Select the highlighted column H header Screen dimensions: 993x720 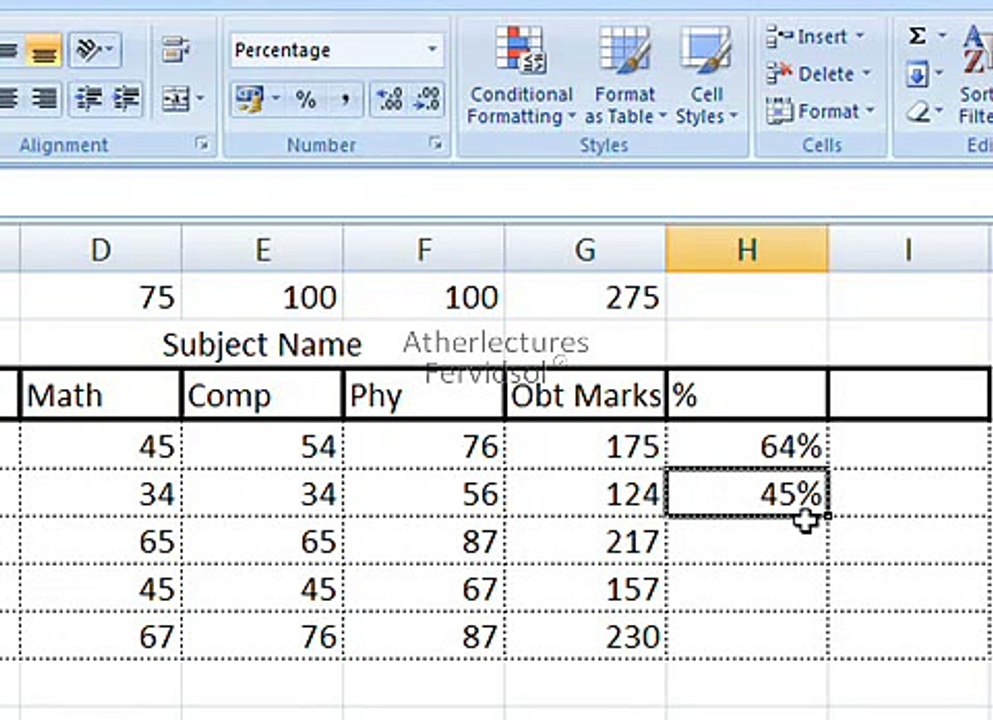(747, 250)
